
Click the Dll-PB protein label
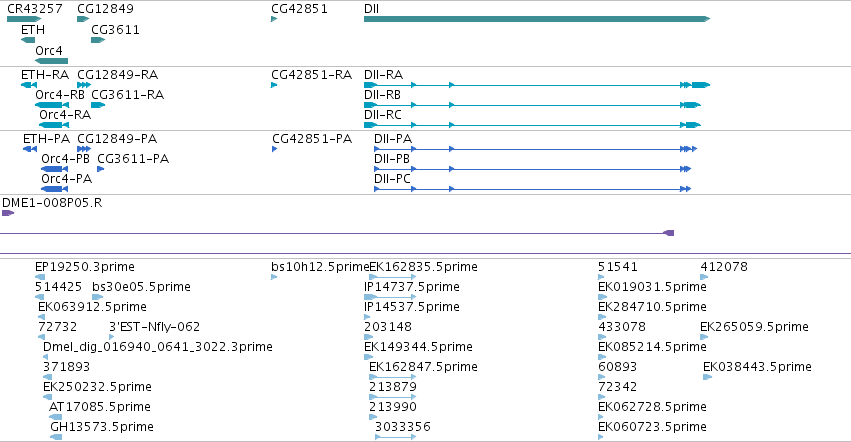click(392, 159)
